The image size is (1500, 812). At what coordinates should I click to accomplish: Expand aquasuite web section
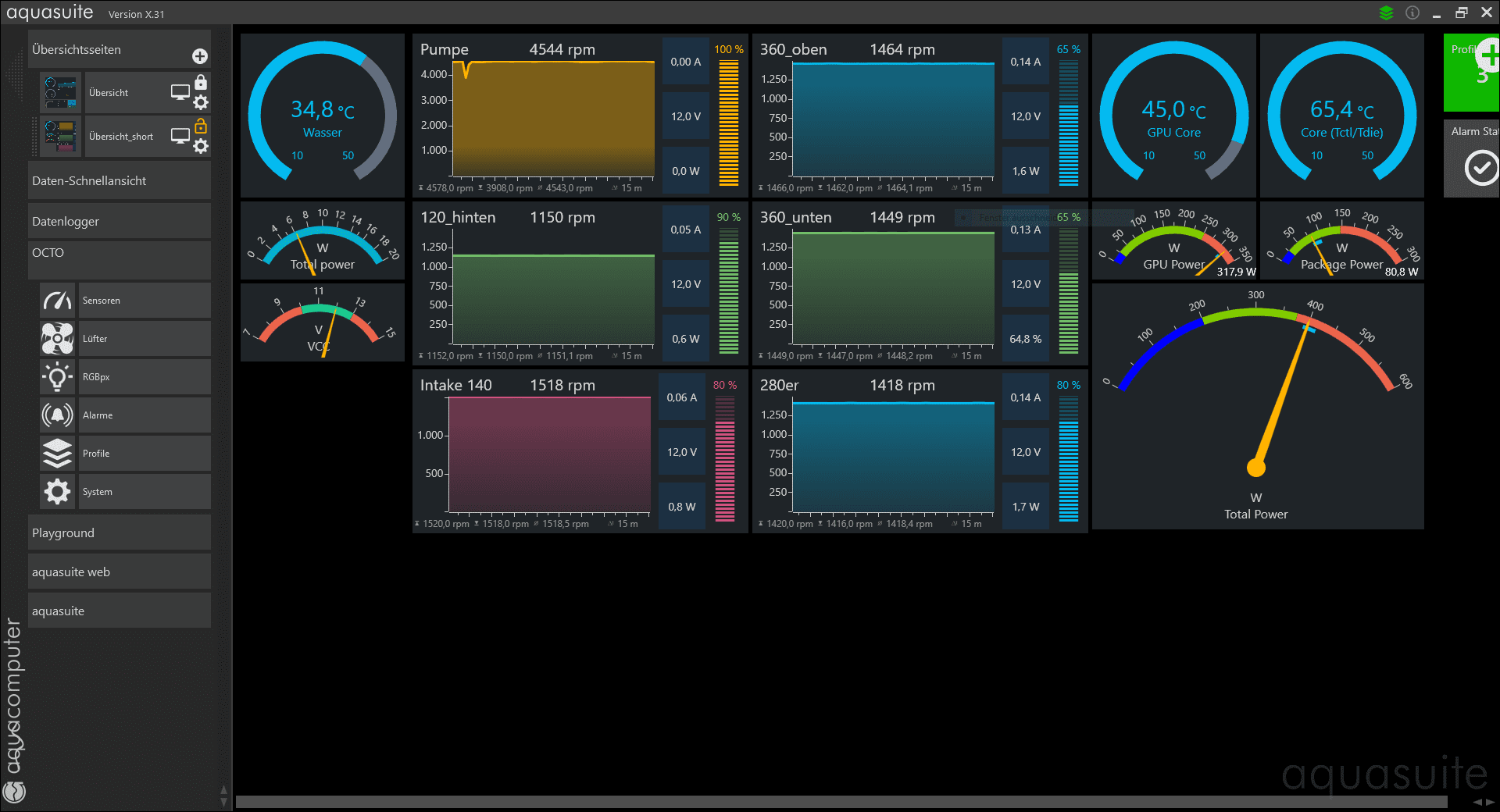click(x=120, y=572)
